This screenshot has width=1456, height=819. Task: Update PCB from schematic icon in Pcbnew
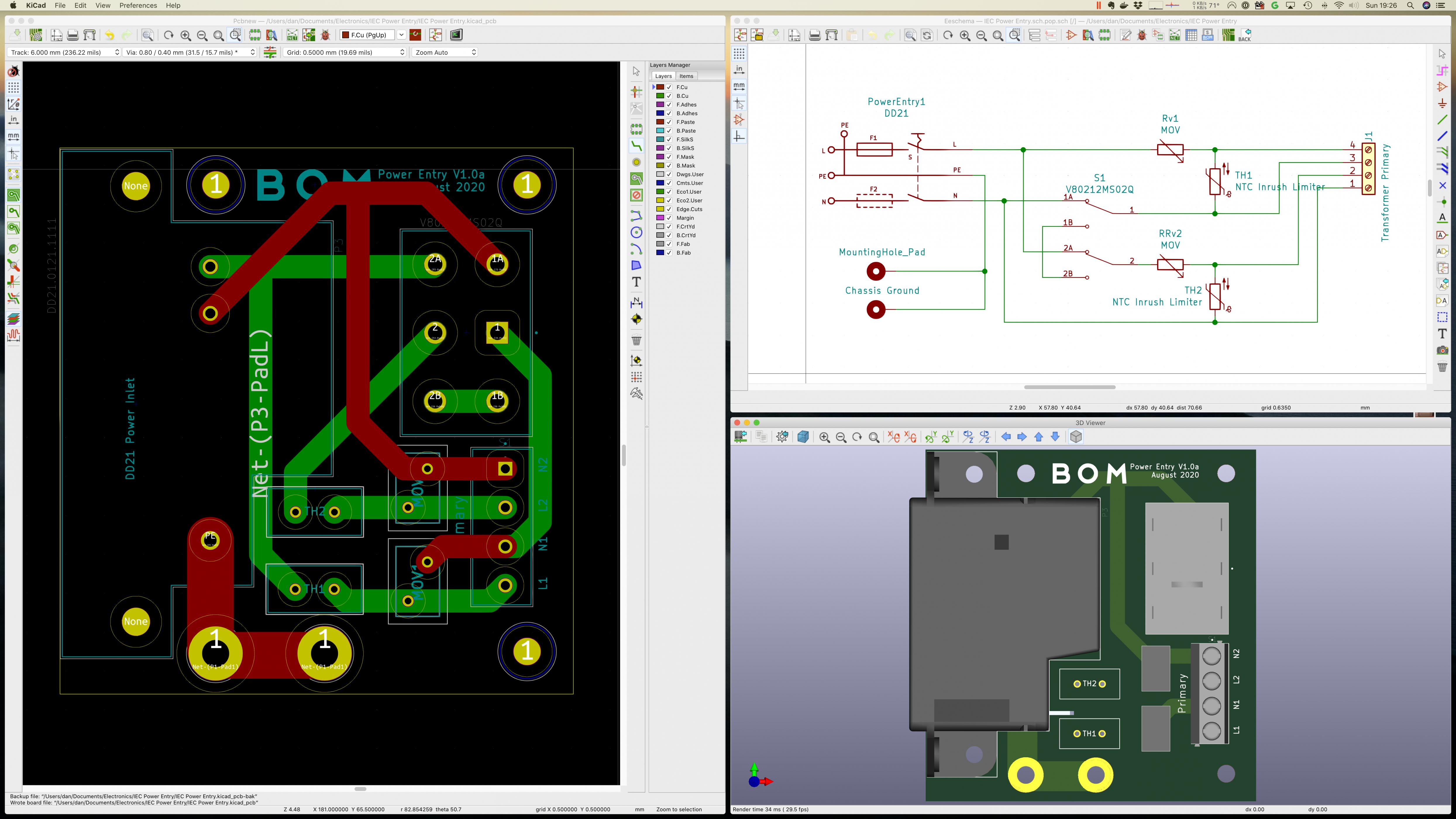(309, 35)
